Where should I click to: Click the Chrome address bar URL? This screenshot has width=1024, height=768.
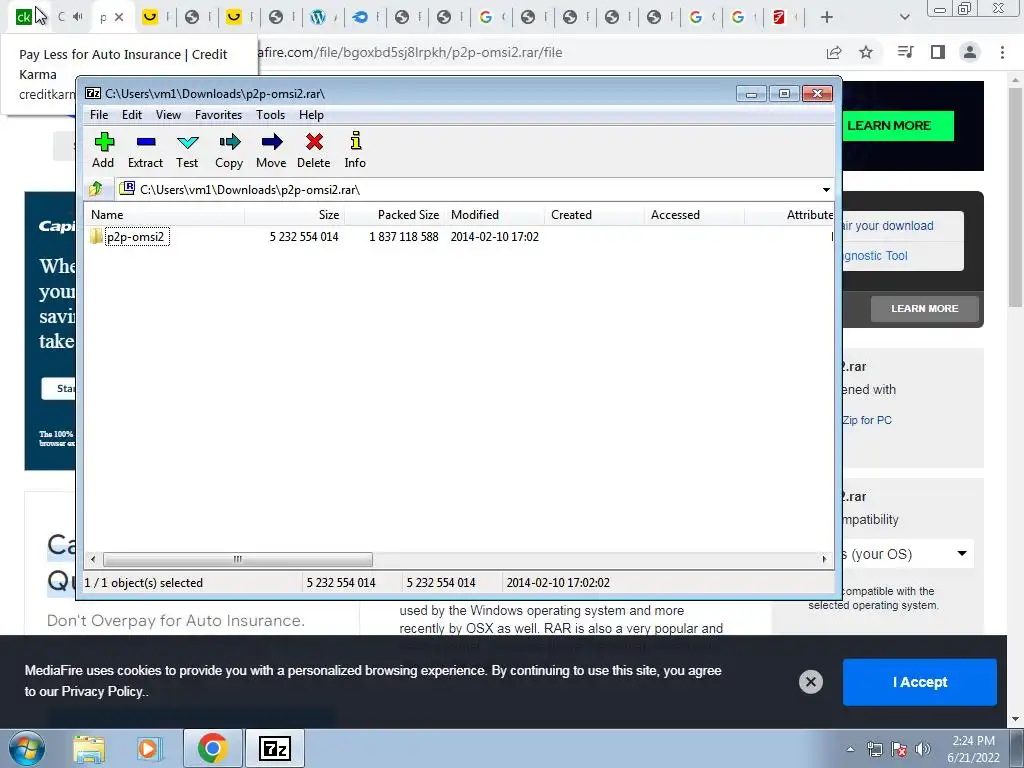tap(410, 52)
